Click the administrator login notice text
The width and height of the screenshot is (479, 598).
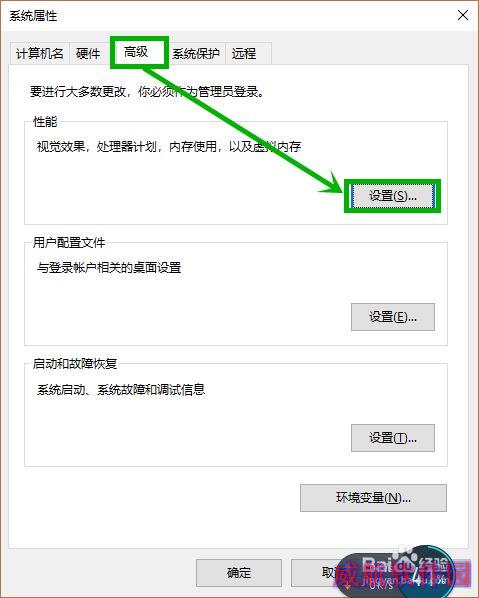147,92
